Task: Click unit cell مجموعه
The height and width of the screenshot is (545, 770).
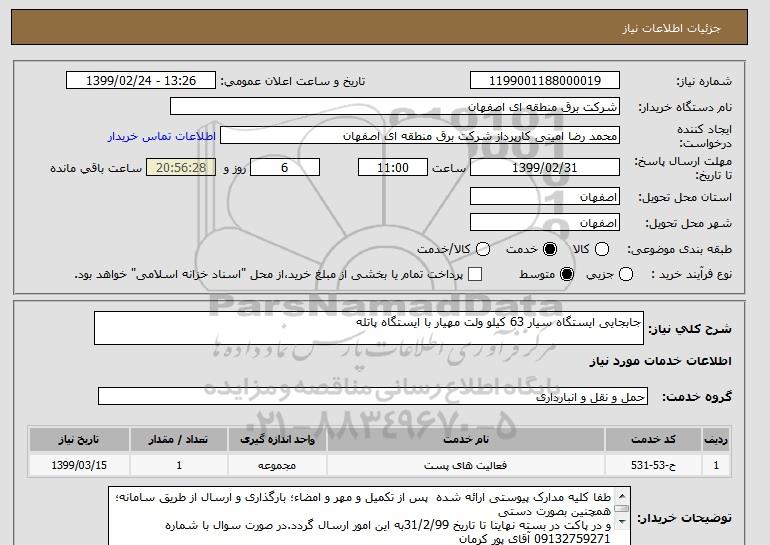Action: (x=277, y=465)
